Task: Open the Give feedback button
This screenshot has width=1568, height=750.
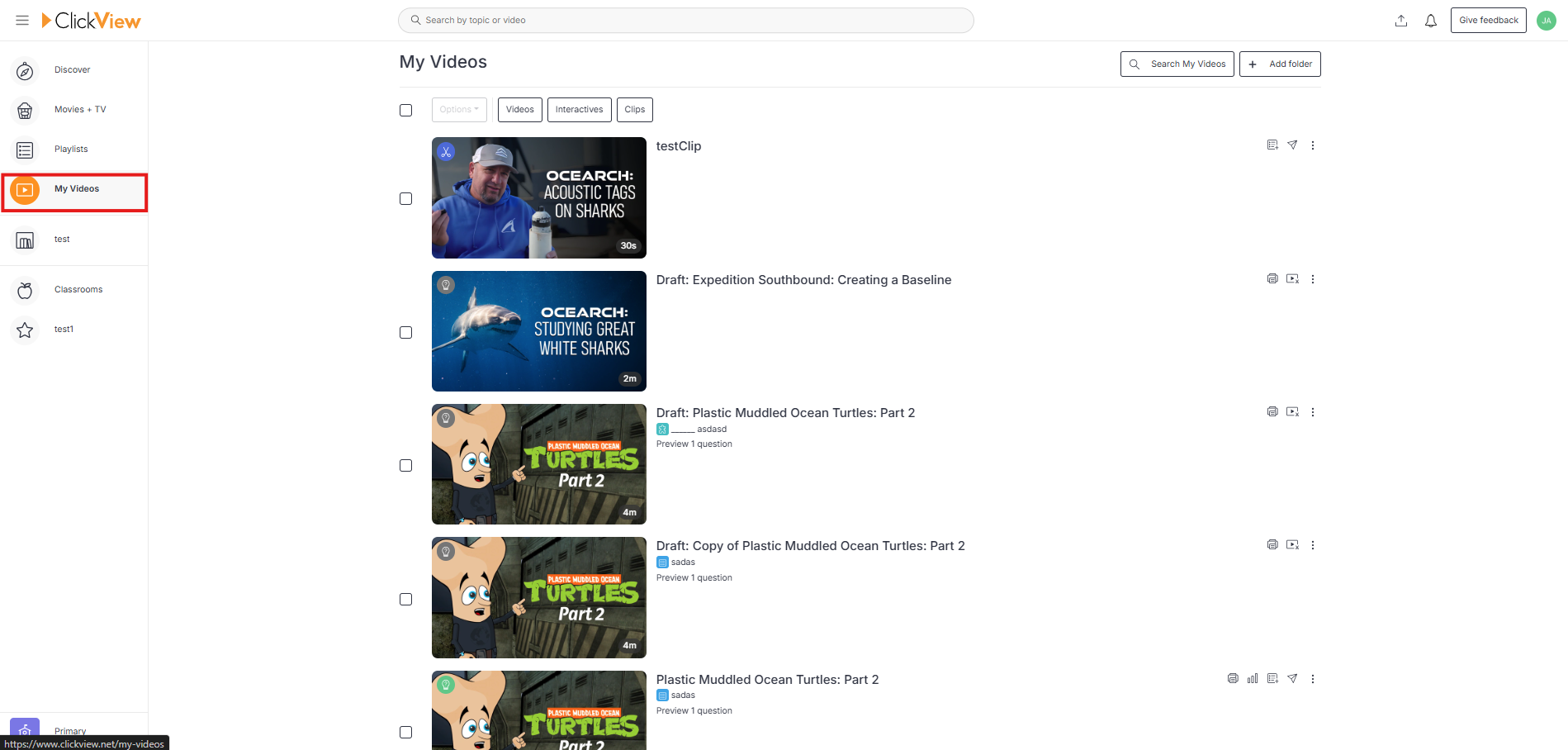Action: coord(1488,20)
